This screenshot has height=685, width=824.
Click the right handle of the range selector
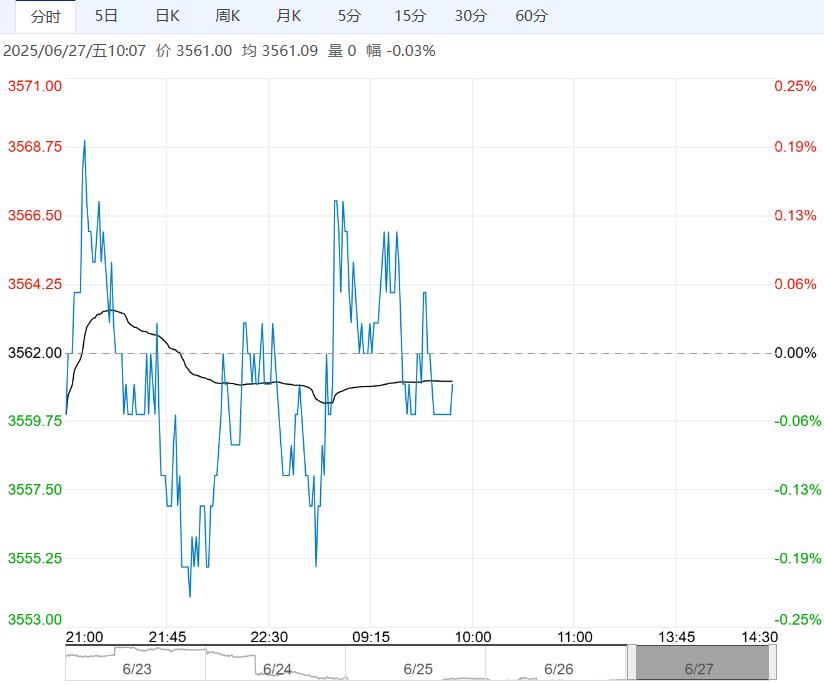pyautogui.click(x=771, y=663)
